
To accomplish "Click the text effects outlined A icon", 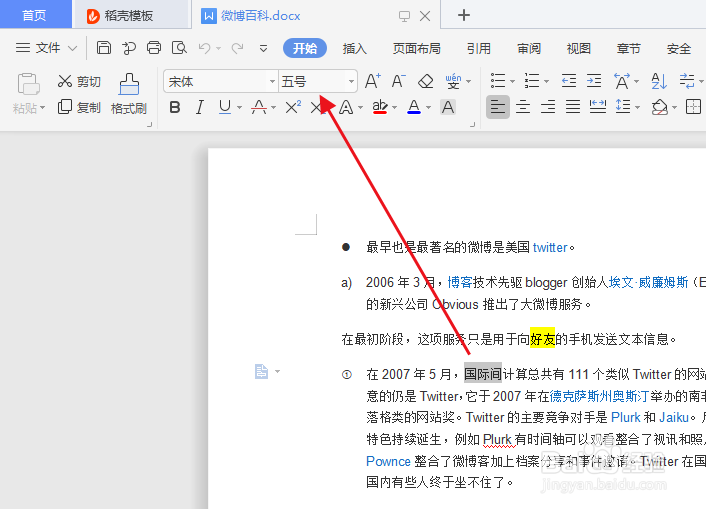I will coord(346,107).
